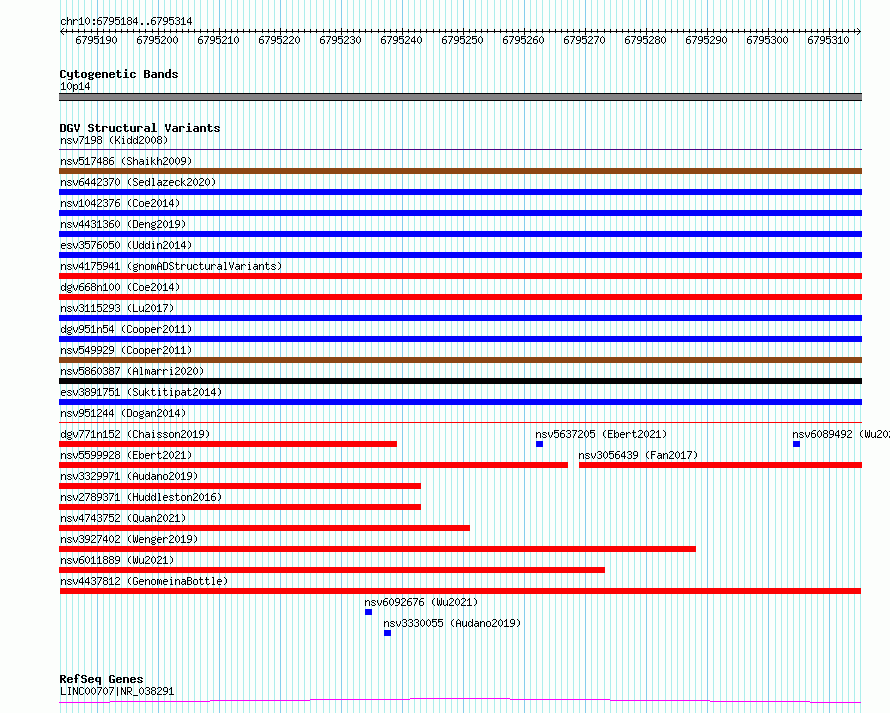The image size is (890, 713).
Task: Click ruler position 6795190
Action: point(96,40)
